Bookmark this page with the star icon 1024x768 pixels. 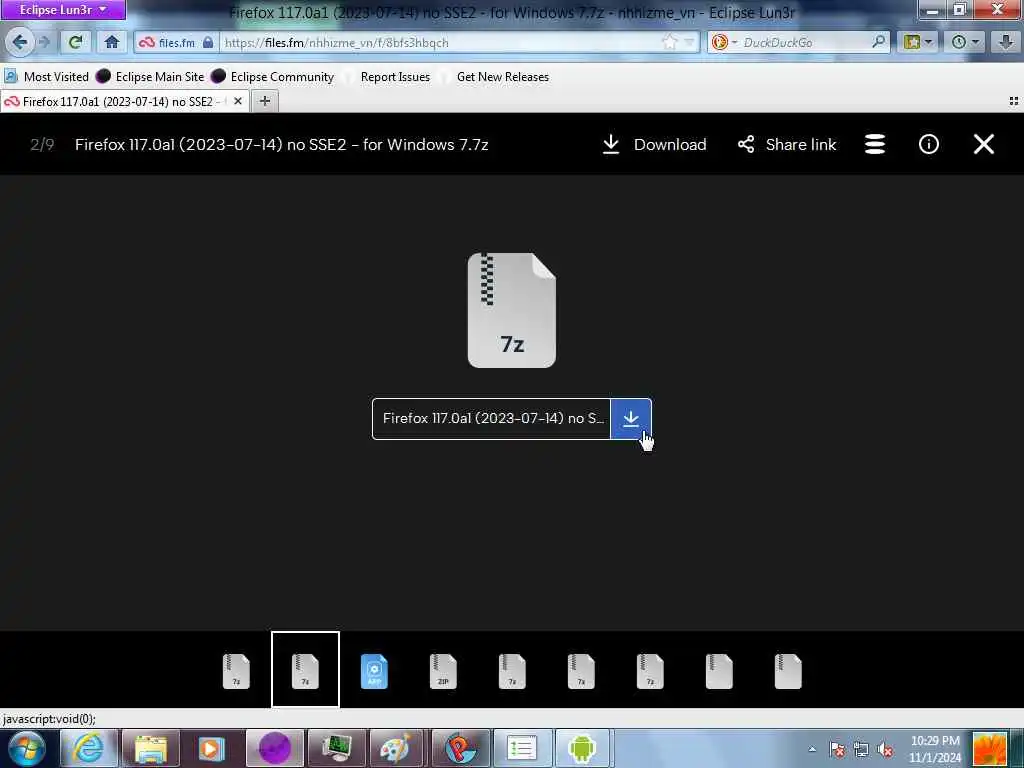669,42
